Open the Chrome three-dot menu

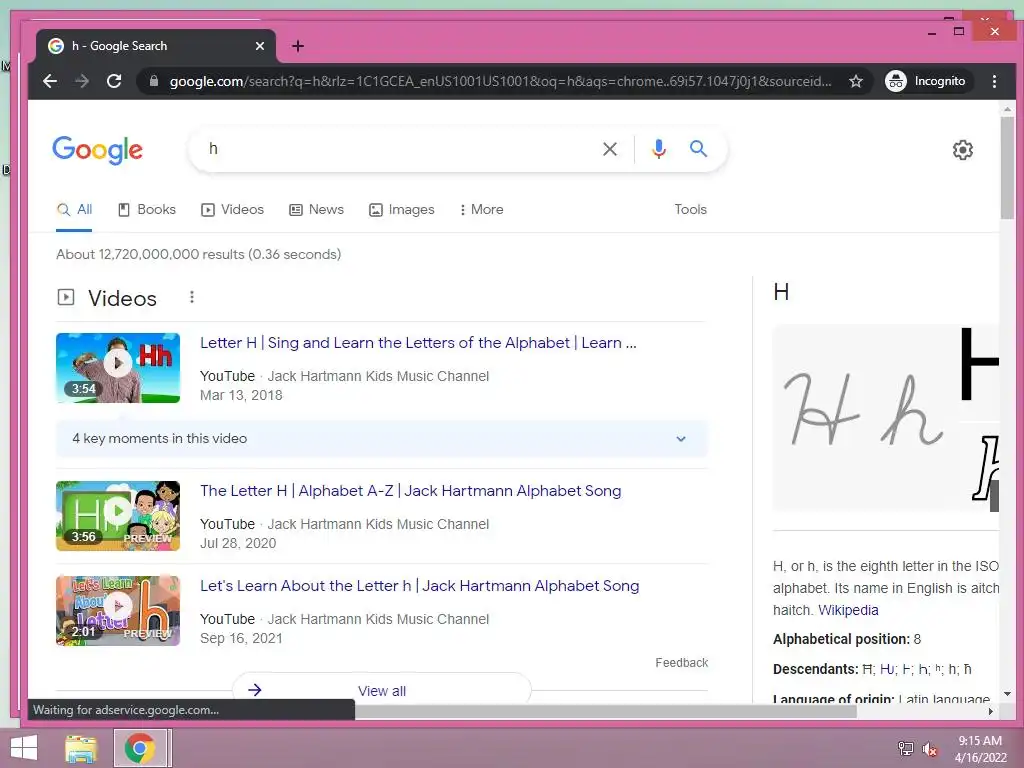[994, 81]
